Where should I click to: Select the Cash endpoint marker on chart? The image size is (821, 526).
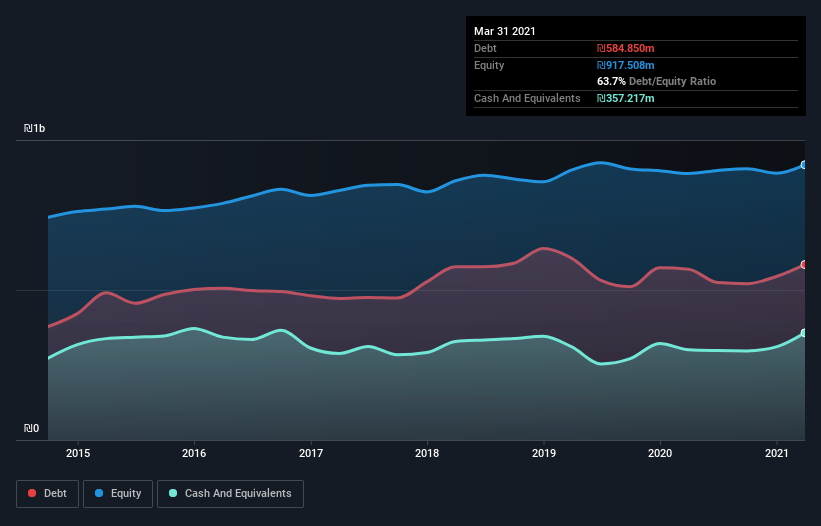pyautogui.click(x=804, y=333)
